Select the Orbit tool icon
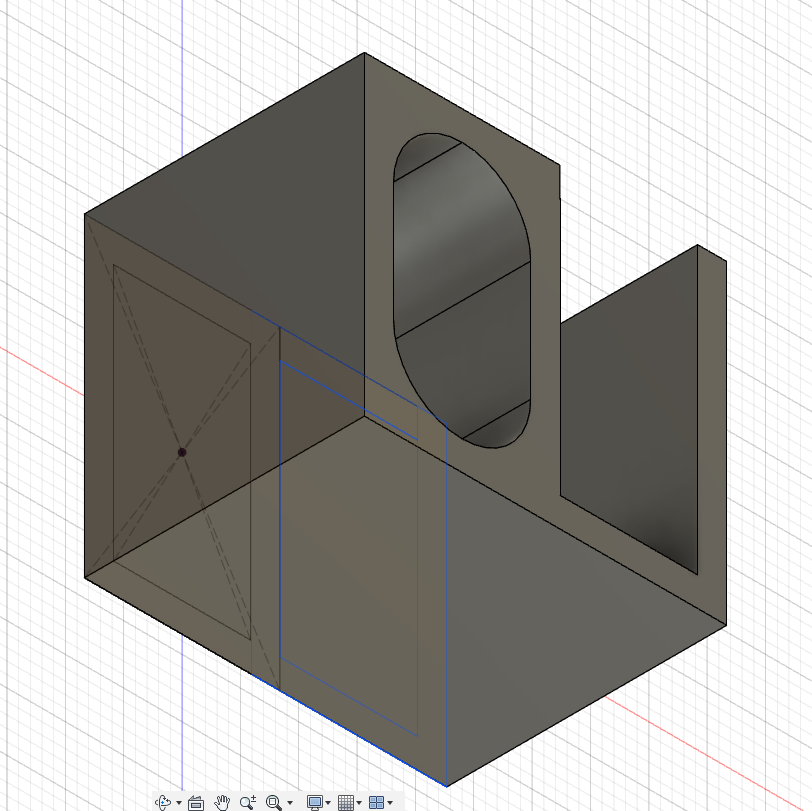This screenshot has width=812, height=811. (x=163, y=802)
